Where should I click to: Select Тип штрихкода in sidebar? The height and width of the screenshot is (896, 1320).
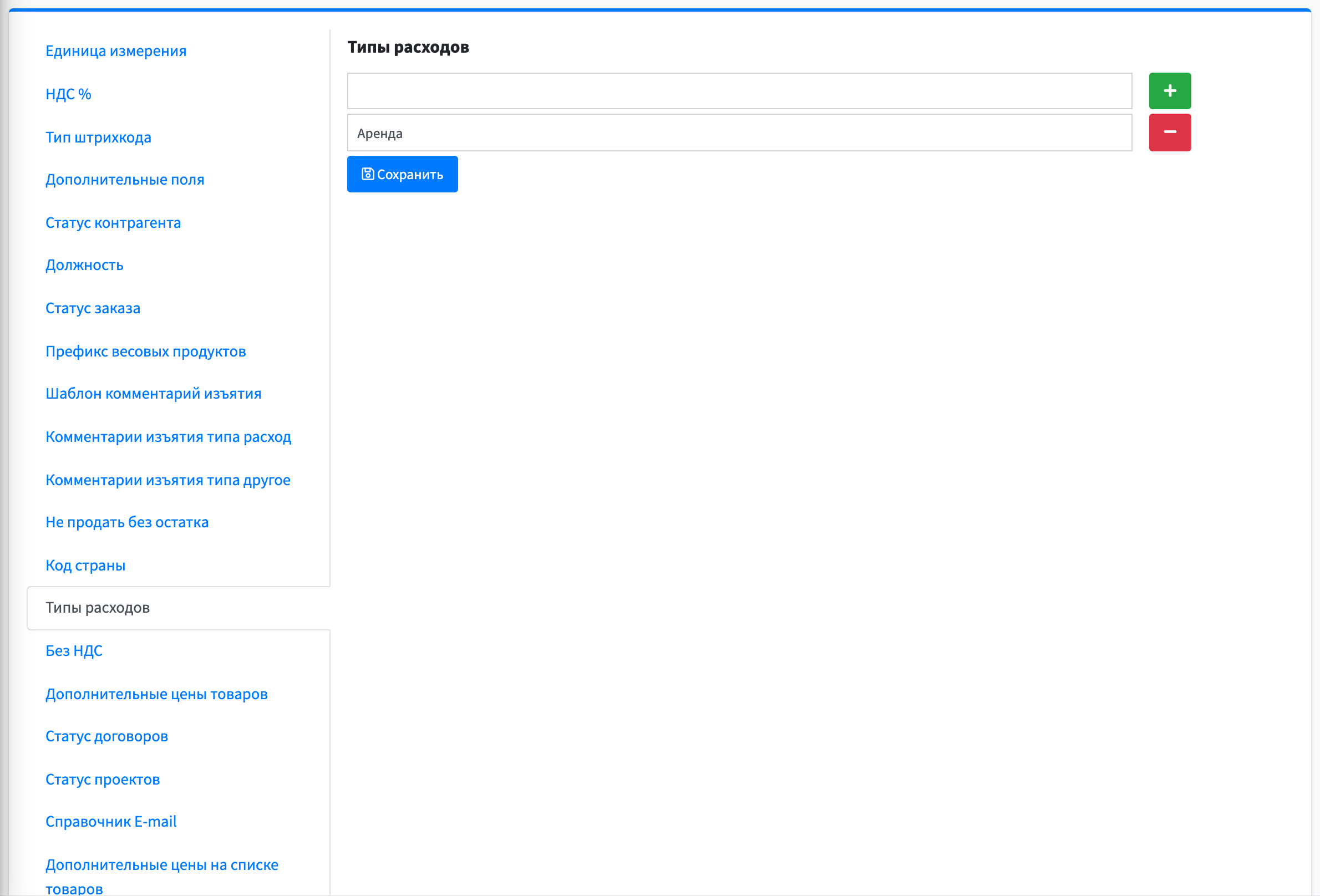tap(98, 138)
